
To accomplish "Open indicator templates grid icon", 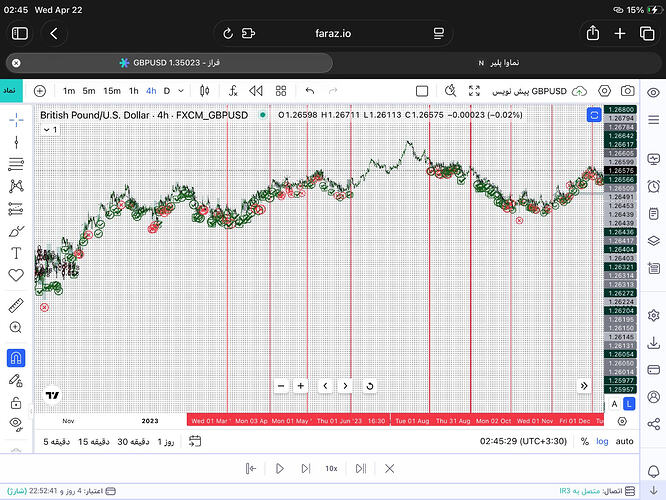I will (x=281, y=91).
